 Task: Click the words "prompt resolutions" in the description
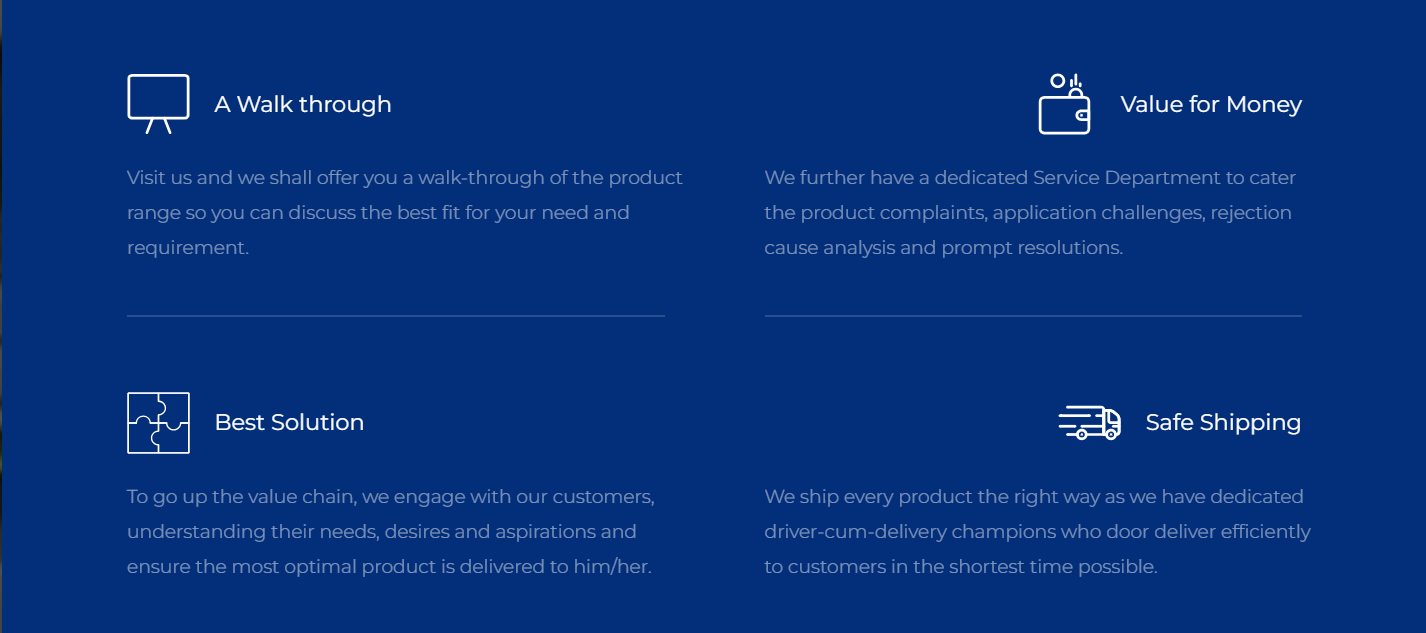(1031, 248)
